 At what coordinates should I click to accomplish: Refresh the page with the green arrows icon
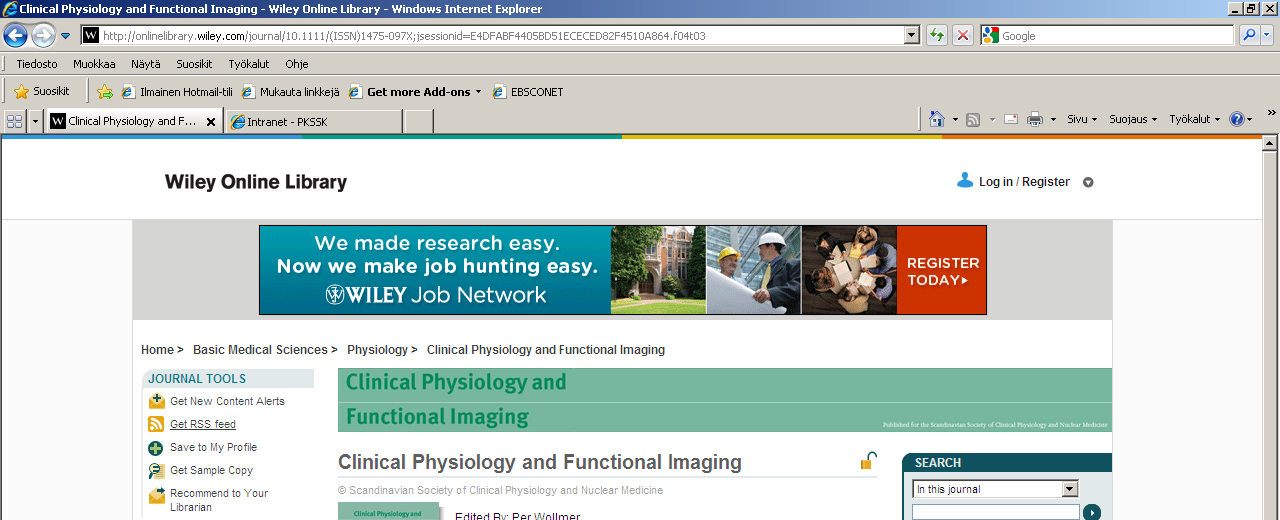click(937, 36)
